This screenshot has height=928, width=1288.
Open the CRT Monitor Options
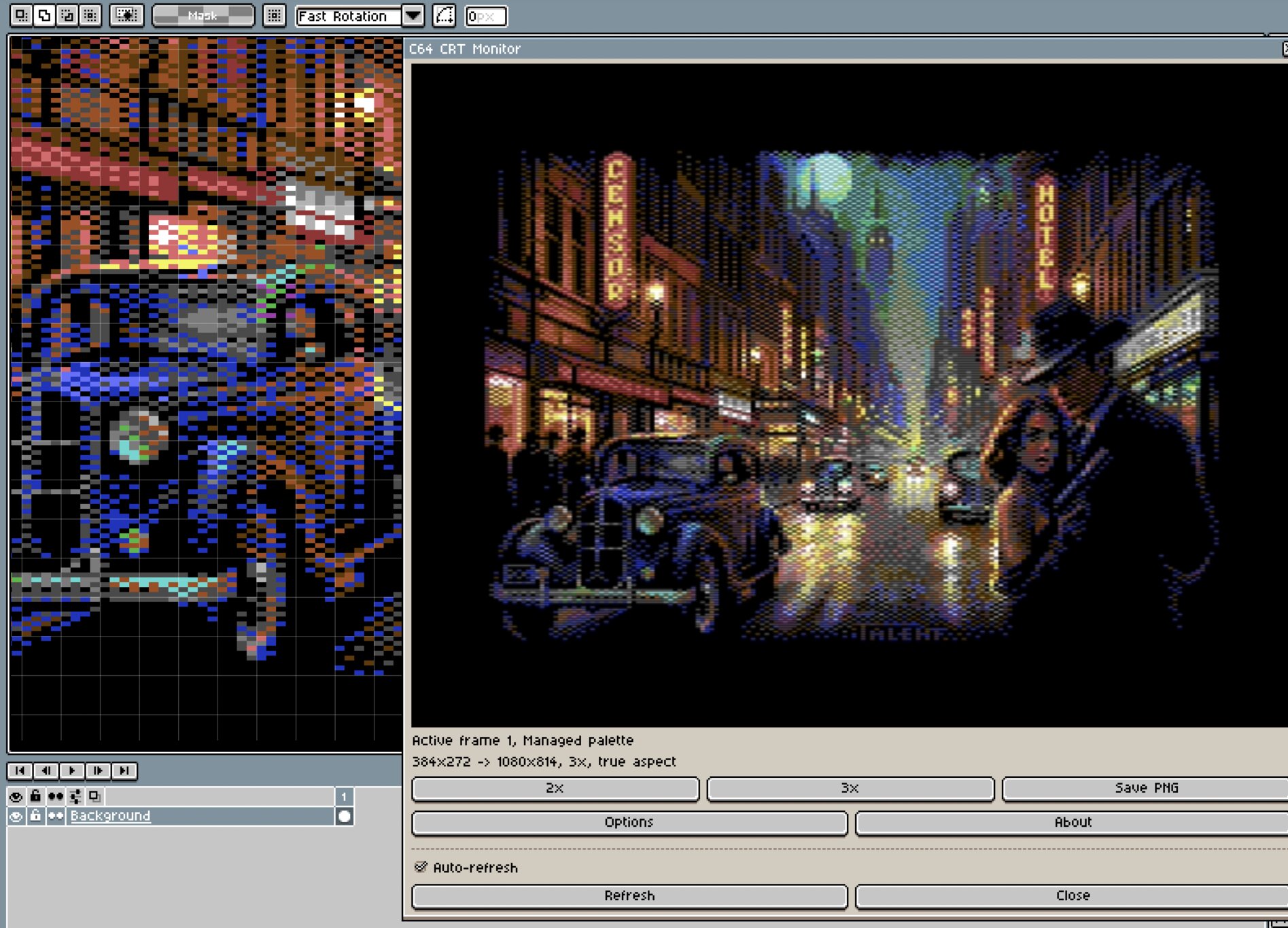click(x=629, y=822)
